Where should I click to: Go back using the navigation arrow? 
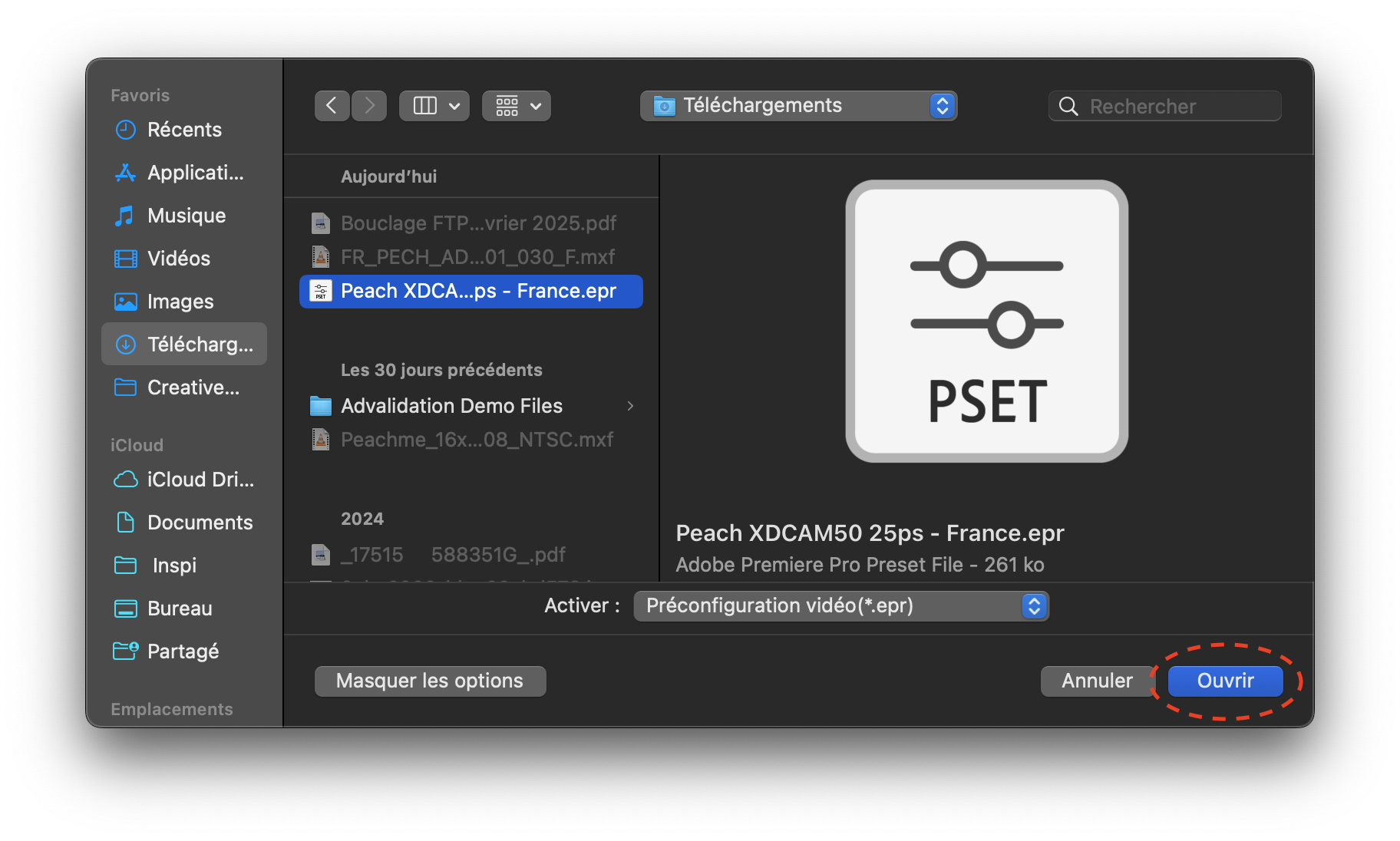(332, 105)
